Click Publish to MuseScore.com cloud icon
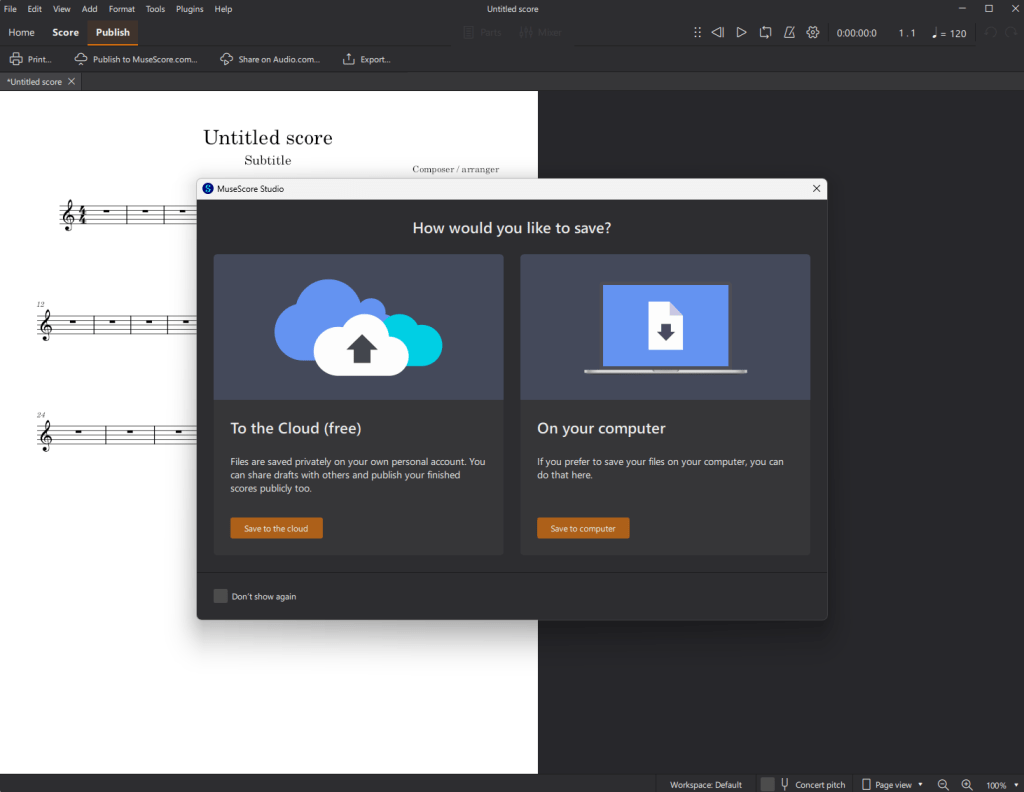Screen dimensions: 1024x792 coord(82,59)
